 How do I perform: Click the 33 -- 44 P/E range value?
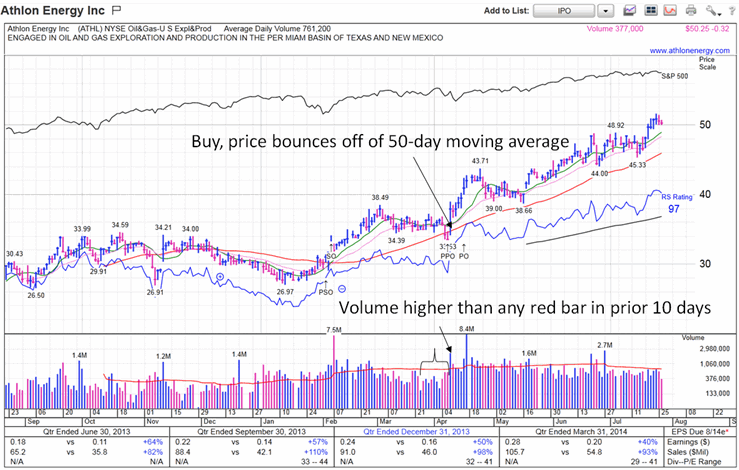[x=314, y=462]
